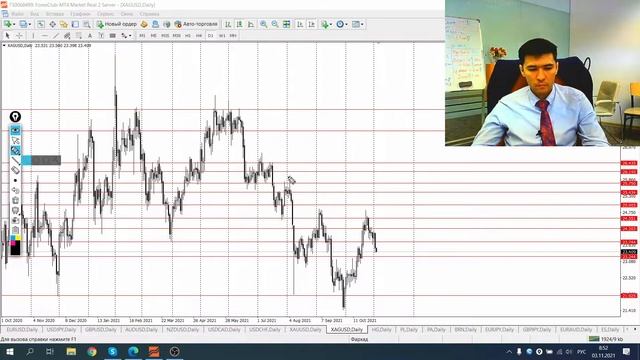This screenshot has height=360, width=640.
Task: Zoom in the chart with magnifier plus
Action: [x=264, y=24]
